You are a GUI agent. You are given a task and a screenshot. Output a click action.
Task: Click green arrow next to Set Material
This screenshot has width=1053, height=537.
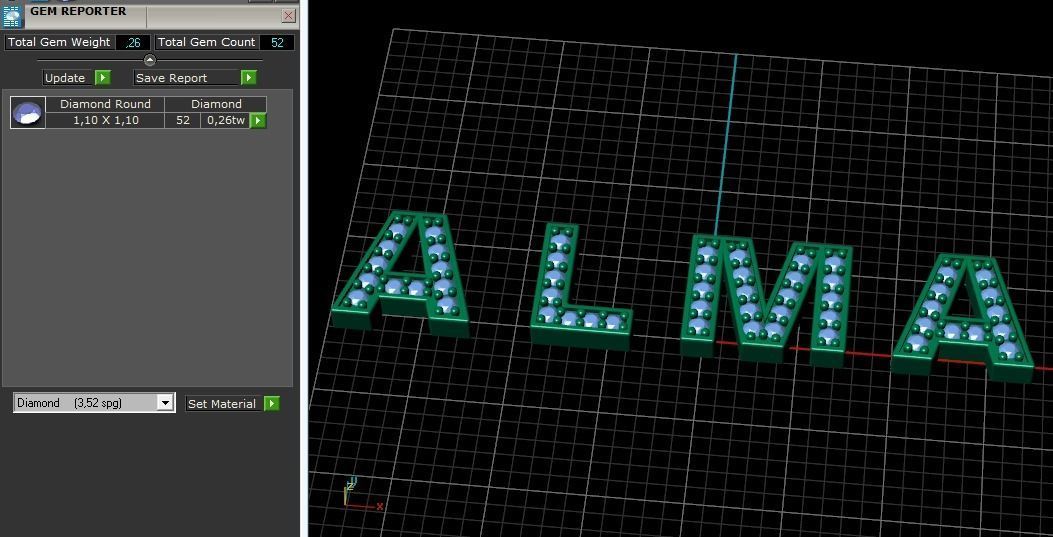pos(271,403)
